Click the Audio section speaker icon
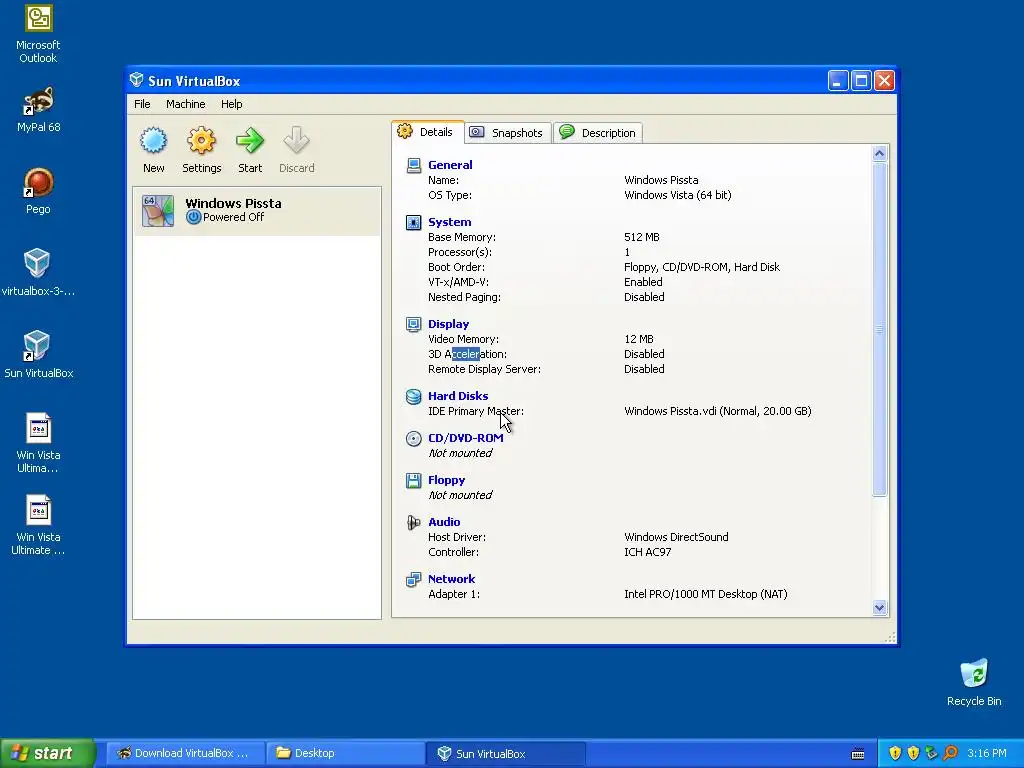Image resolution: width=1024 pixels, height=768 pixels. [x=413, y=522]
